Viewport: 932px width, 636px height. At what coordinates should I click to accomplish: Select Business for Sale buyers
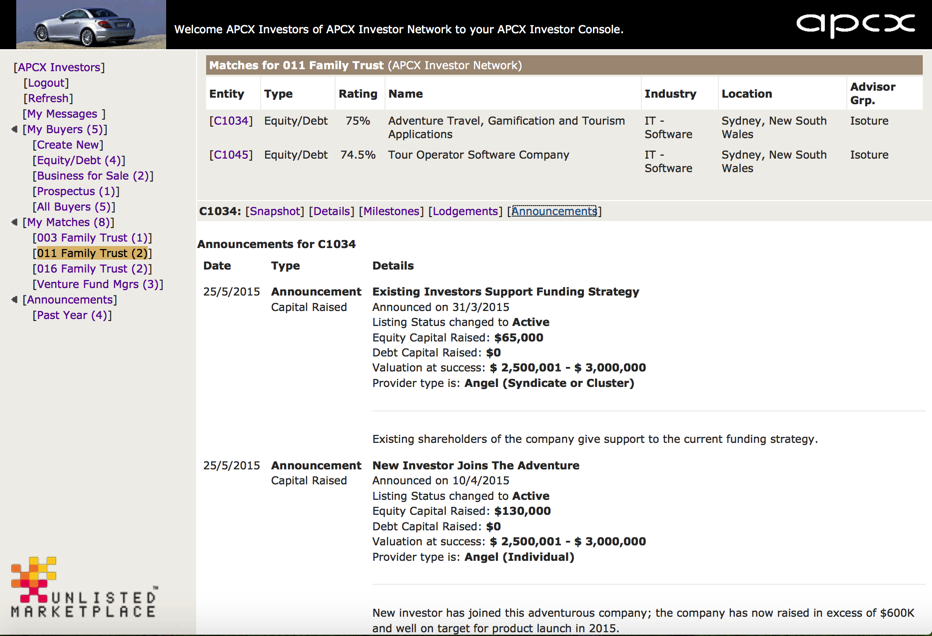pyautogui.click(x=93, y=176)
